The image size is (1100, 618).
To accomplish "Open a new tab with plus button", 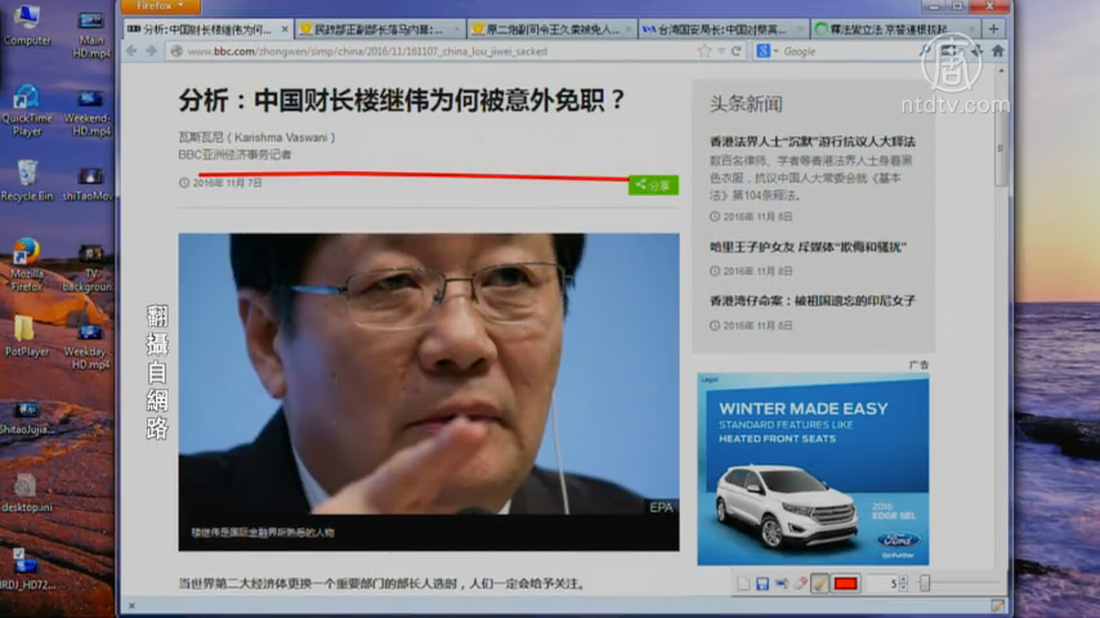I will coord(993,30).
